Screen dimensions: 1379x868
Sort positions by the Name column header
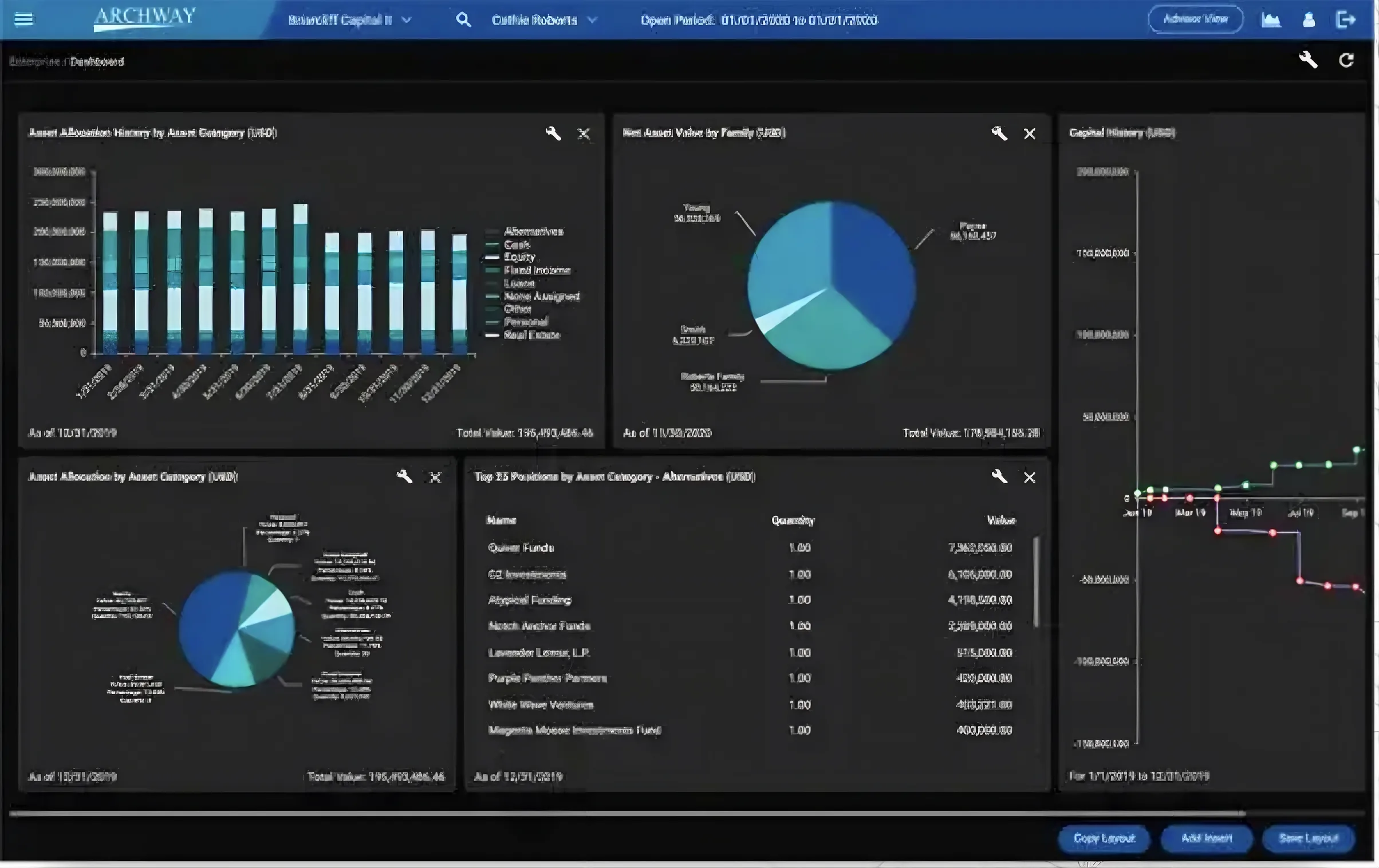501,520
